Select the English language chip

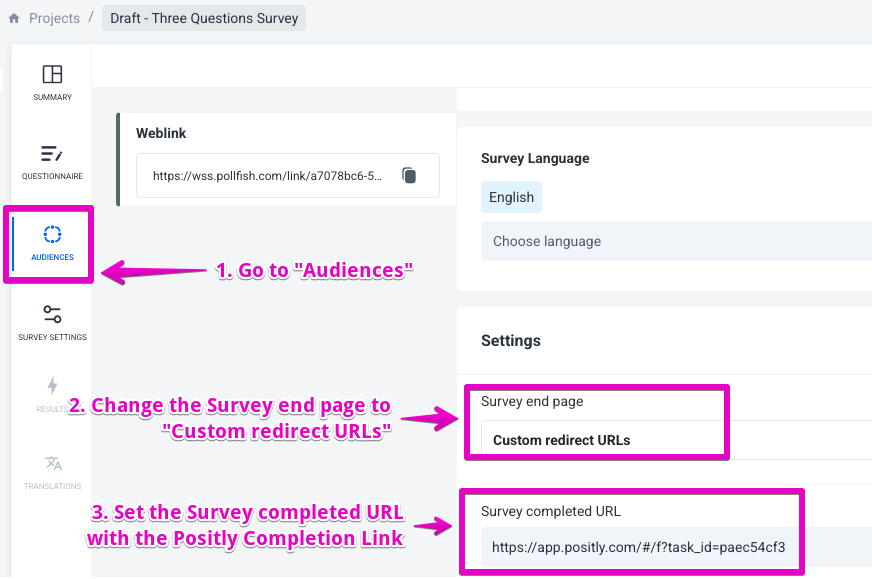(x=511, y=197)
